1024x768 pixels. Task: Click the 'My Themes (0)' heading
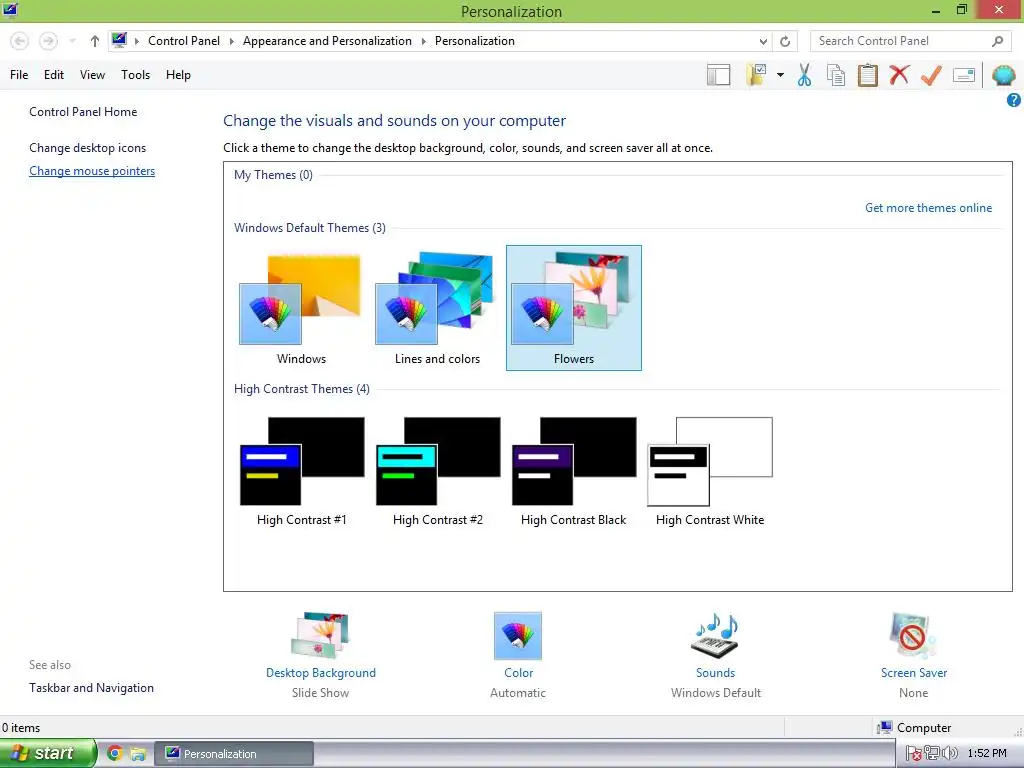pos(273,175)
